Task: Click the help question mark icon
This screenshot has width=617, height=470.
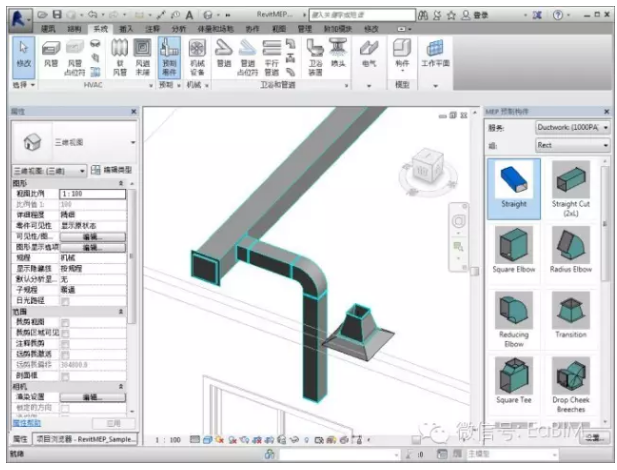Action: tap(558, 15)
